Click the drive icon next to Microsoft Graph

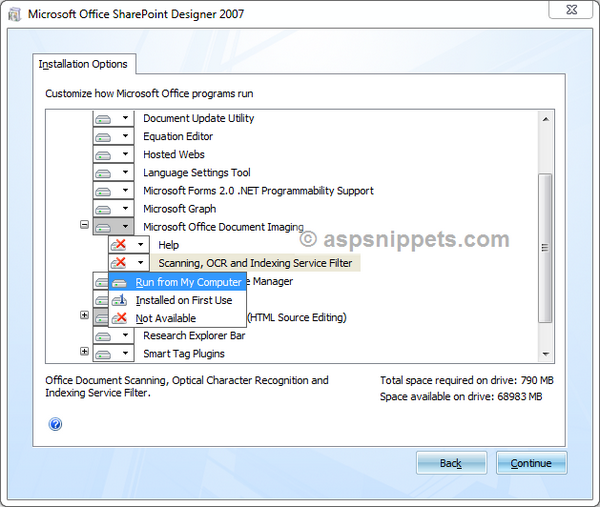coord(103,209)
